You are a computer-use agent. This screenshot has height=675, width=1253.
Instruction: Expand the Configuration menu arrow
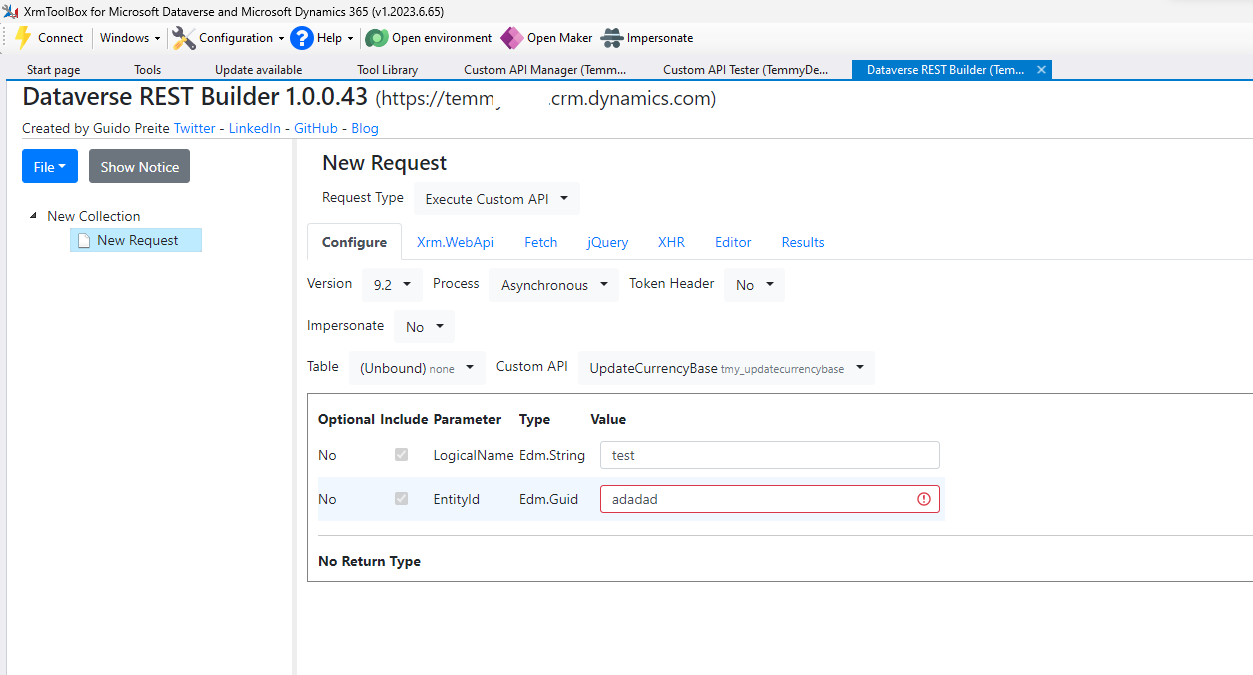(x=281, y=38)
